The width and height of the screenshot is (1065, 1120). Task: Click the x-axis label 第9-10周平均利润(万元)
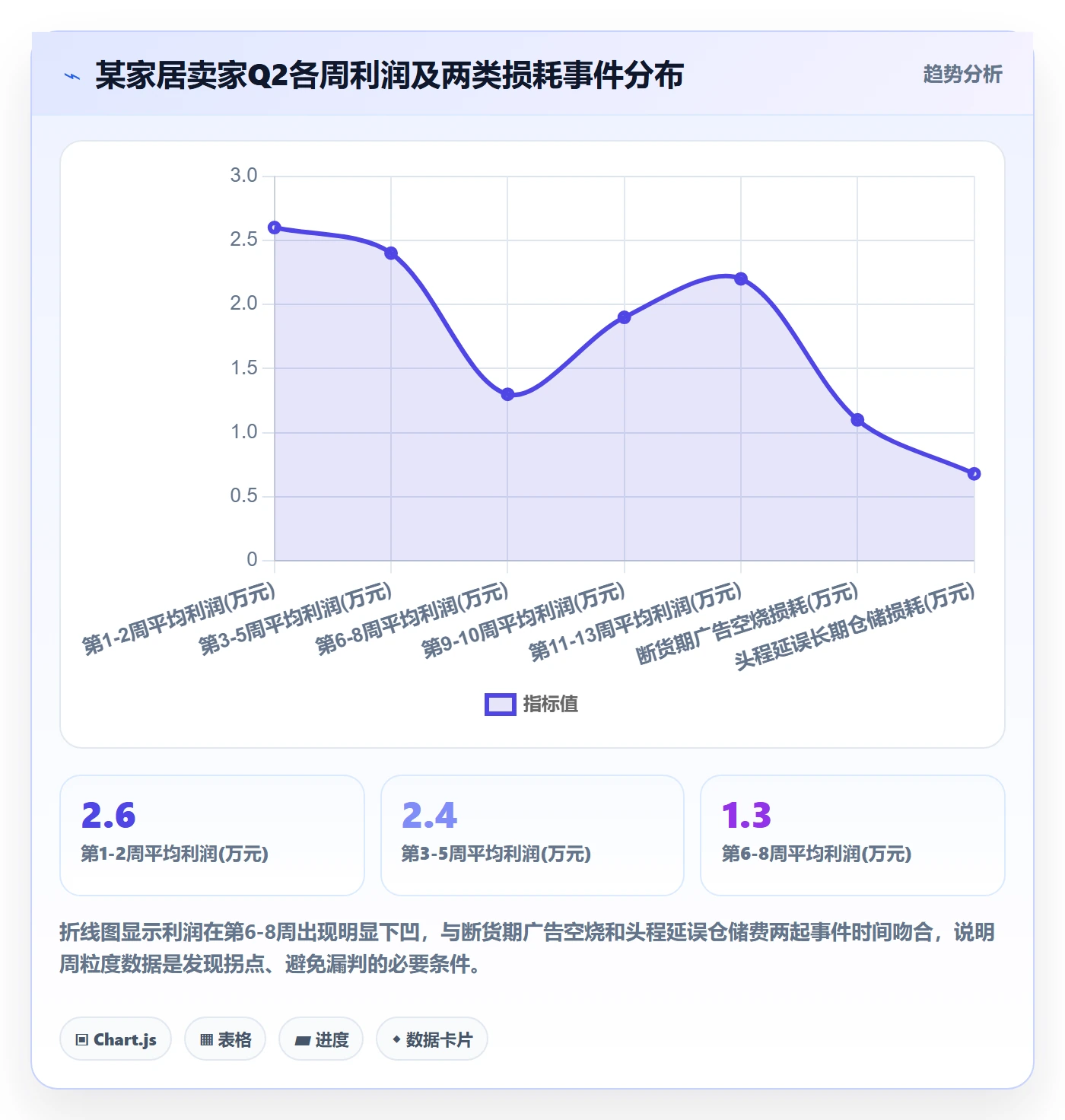[523, 621]
